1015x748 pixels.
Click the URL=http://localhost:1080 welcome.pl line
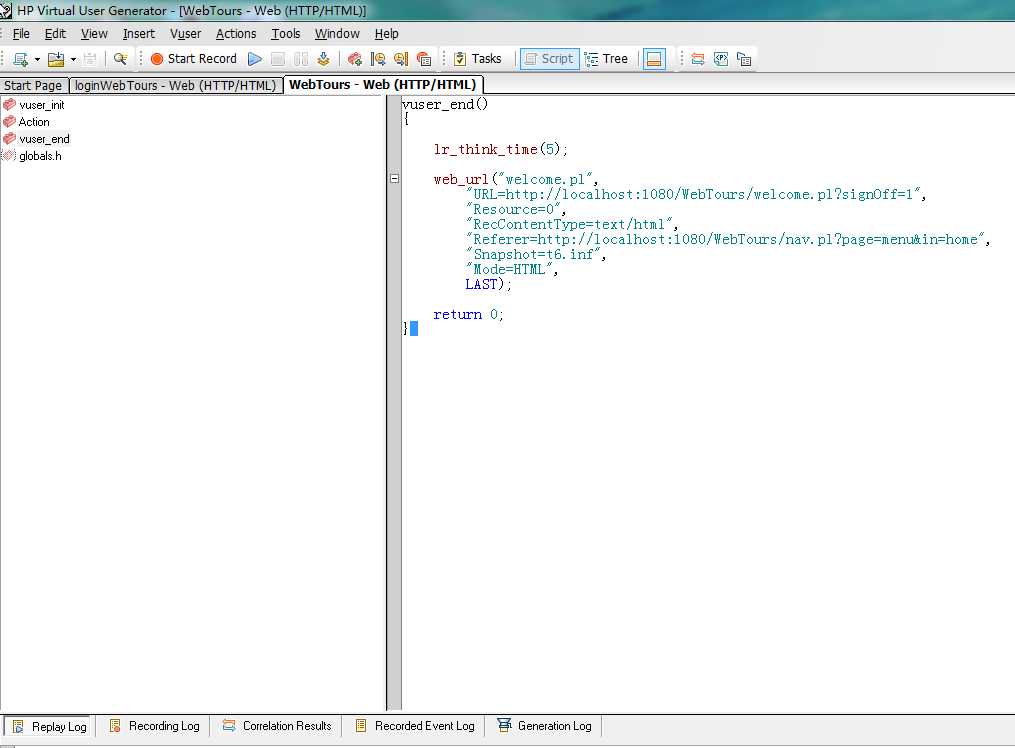coord(695,194)
